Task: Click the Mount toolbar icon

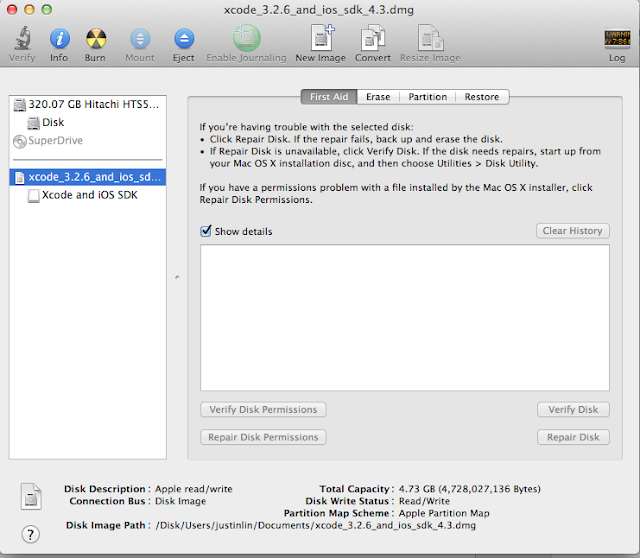Action: click(140, 39)
